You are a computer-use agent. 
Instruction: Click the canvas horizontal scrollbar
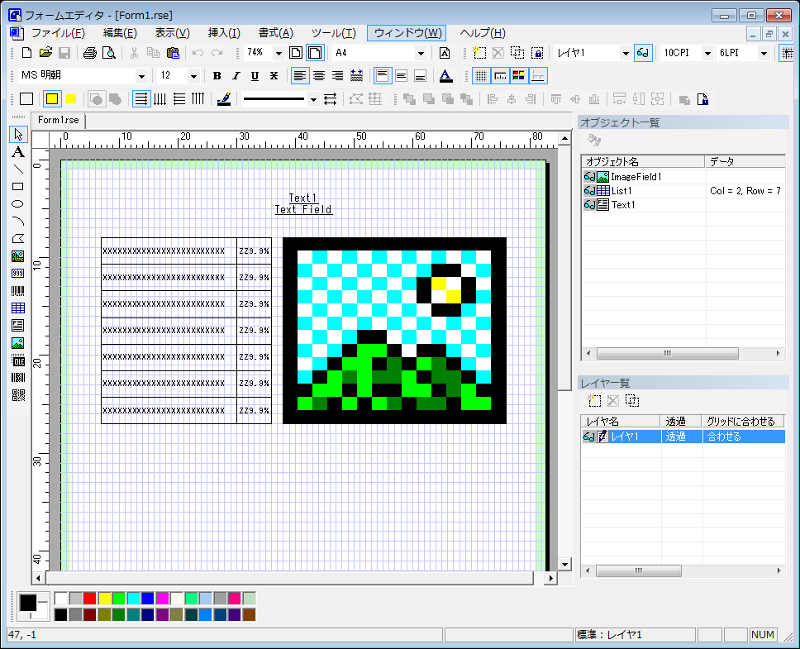[x=290, y=578]
